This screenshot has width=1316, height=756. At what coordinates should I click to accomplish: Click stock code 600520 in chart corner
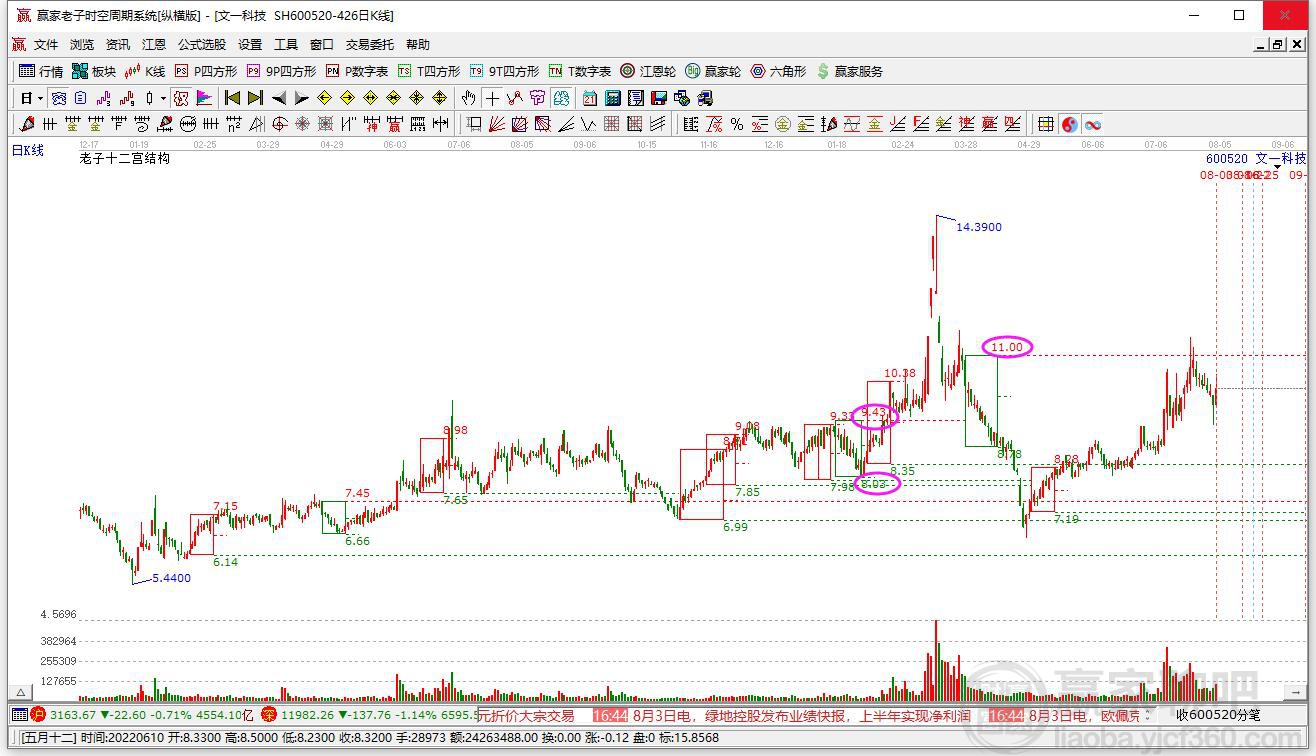click(1226, 158)
